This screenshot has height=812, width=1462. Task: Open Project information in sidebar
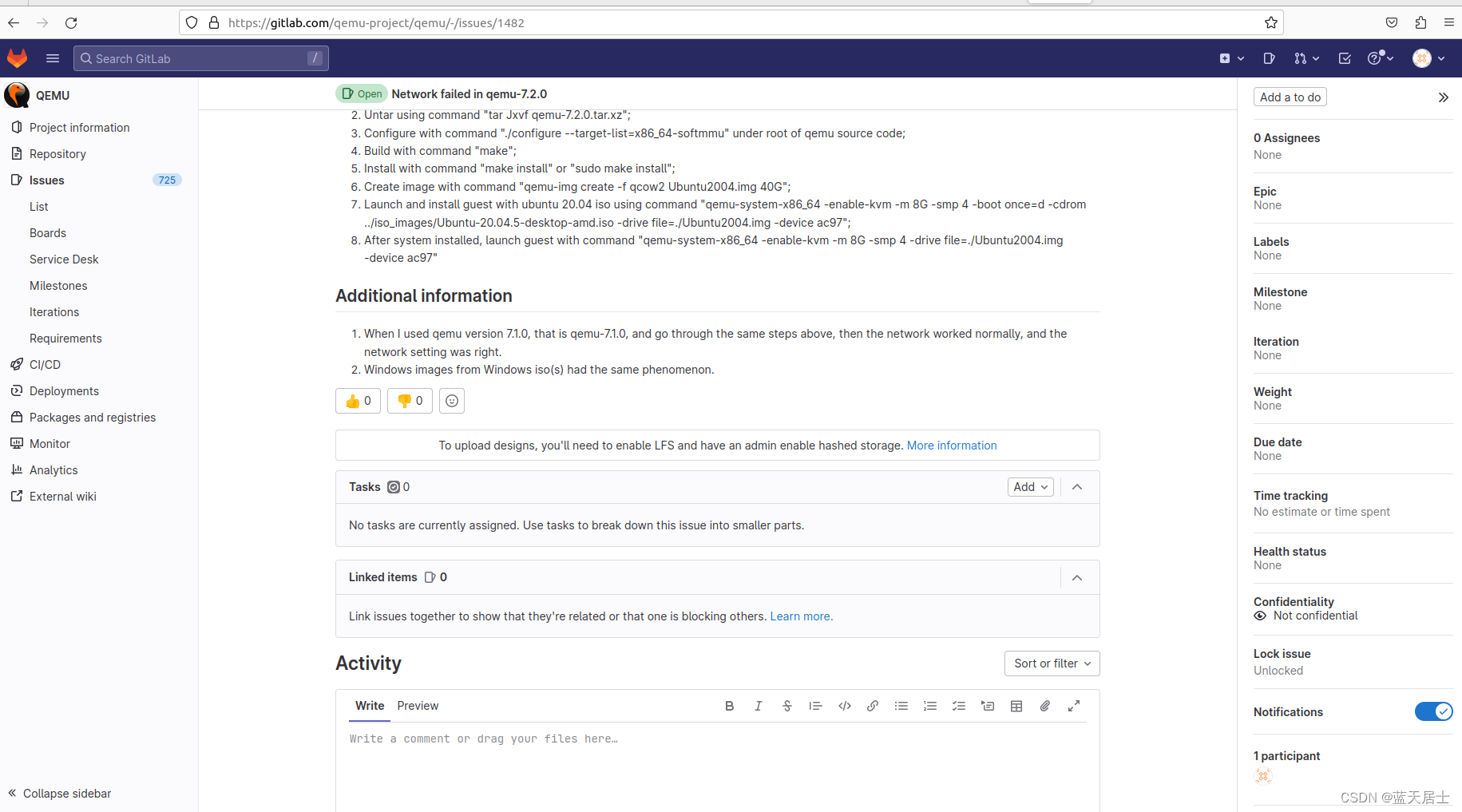pyautogui.click(x=79, y=128)
